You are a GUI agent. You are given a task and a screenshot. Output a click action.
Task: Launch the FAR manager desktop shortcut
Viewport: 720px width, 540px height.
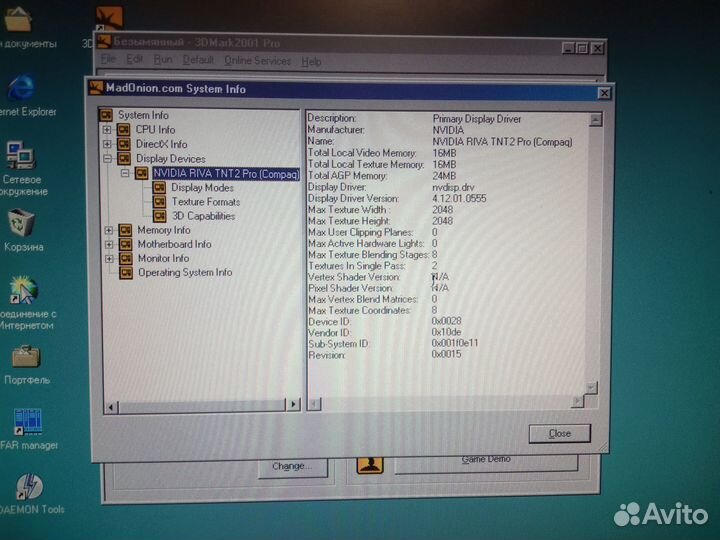[x=28, y=421]
